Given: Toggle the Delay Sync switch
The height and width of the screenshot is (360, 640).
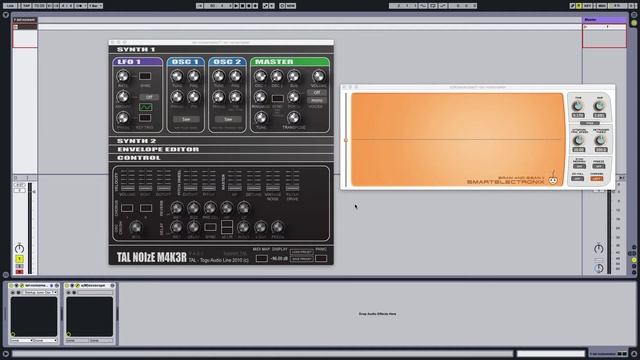Looking at the screenshot, I should click(x=210, y=227).
